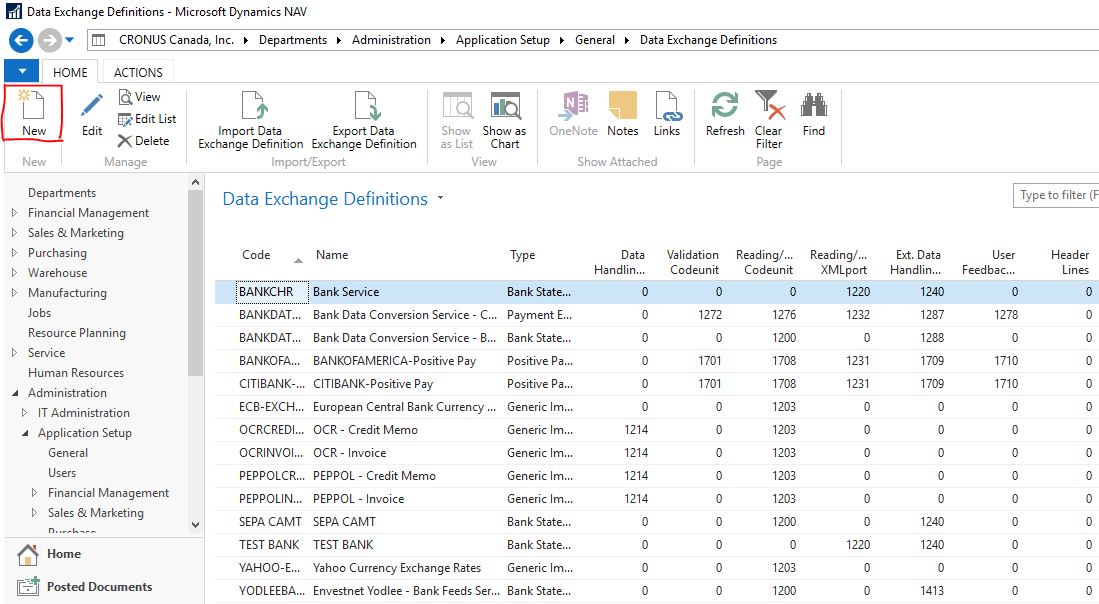Refresh the page
This screenshot has width=1099, height=604.
pos(725,114)
